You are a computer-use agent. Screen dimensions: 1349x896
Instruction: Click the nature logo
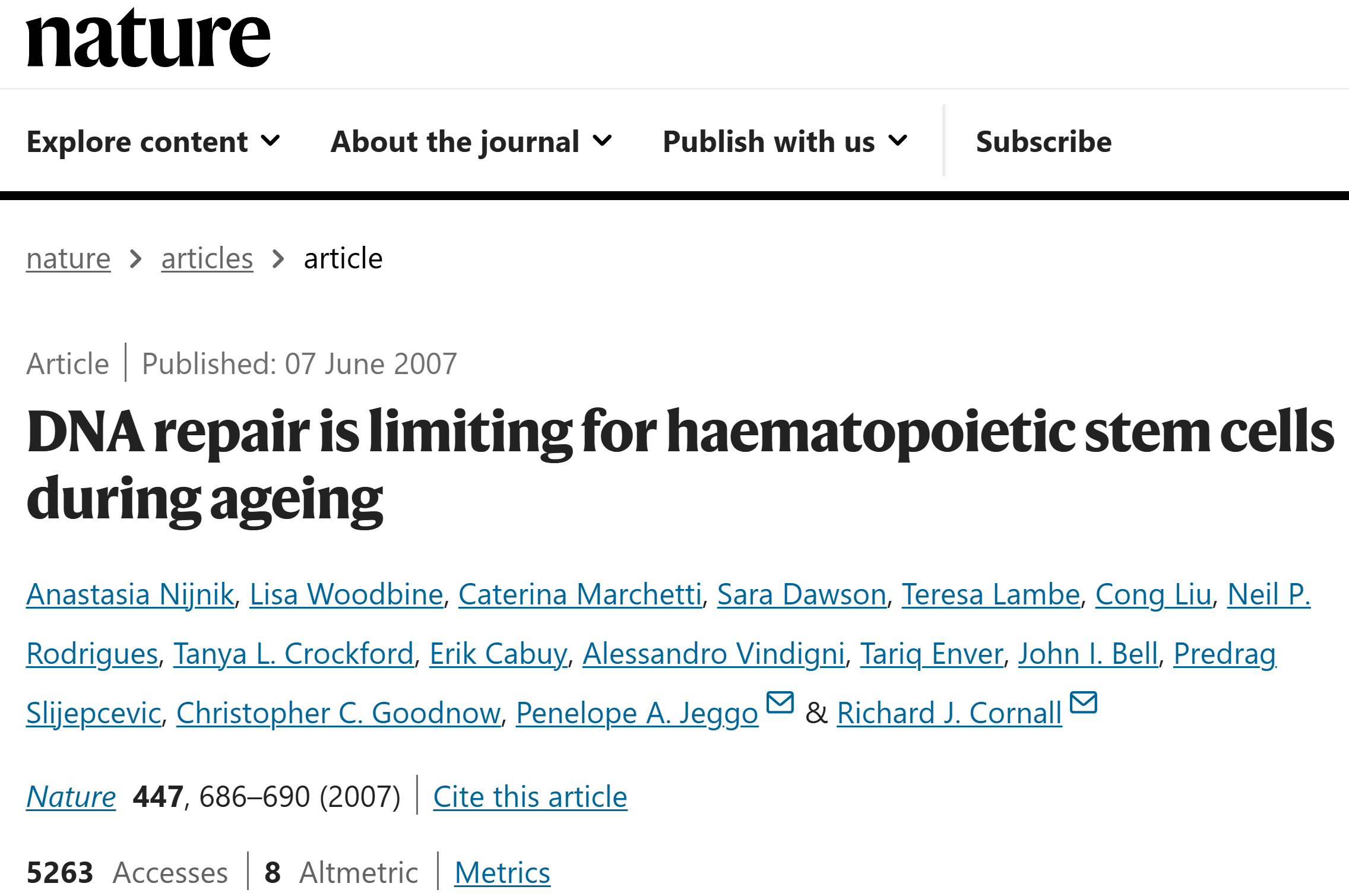148,38
